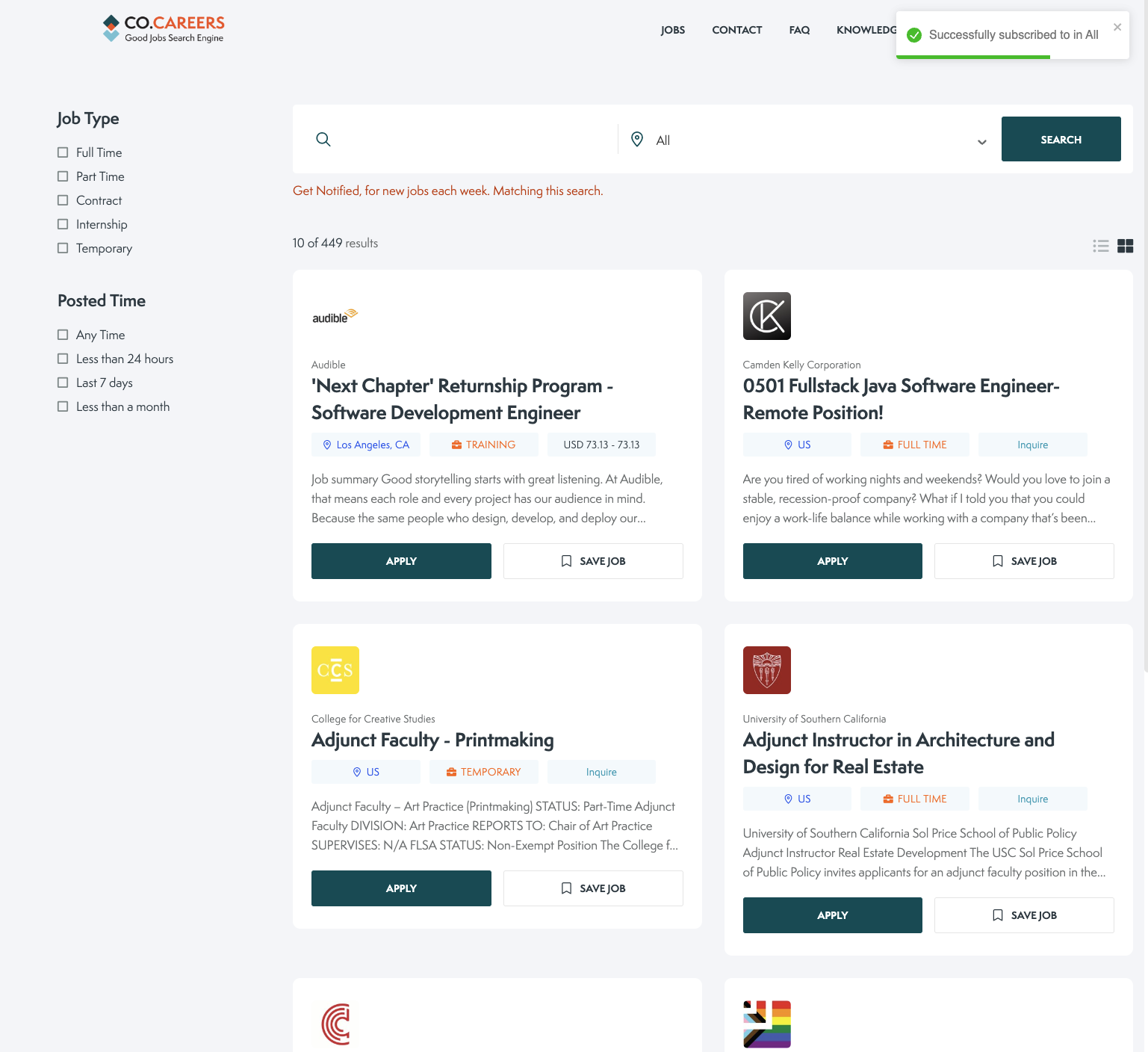Open Adjunct Instructor in Architecture title

899,753
